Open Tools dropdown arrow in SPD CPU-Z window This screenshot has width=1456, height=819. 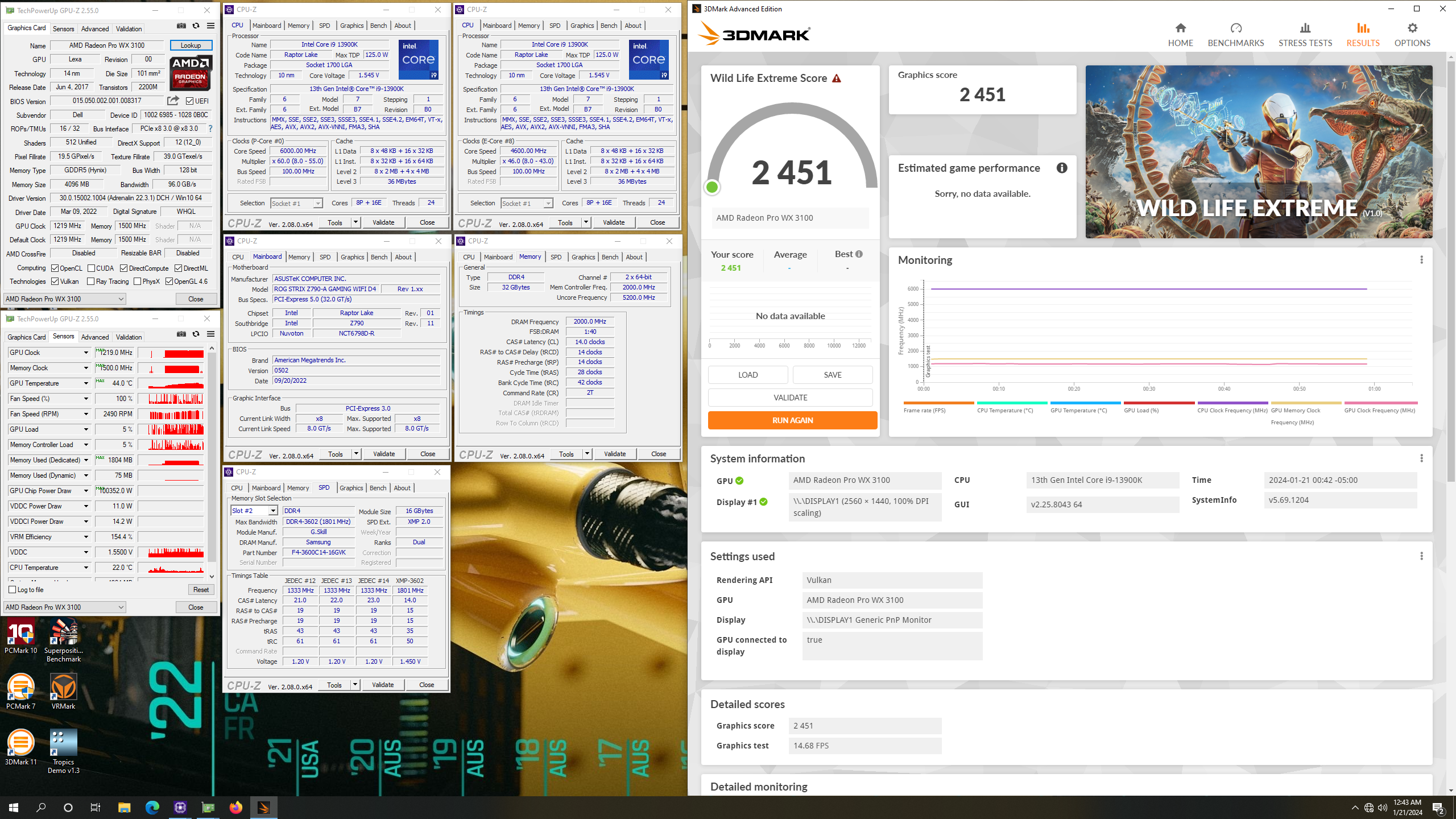click(x=355, y=685)
